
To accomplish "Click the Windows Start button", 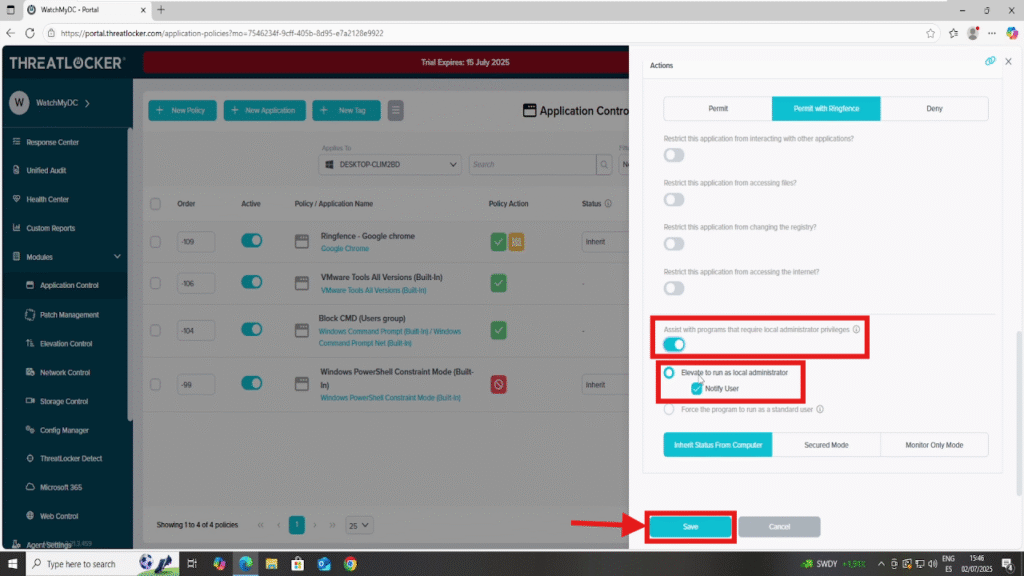I will point(12,564).
